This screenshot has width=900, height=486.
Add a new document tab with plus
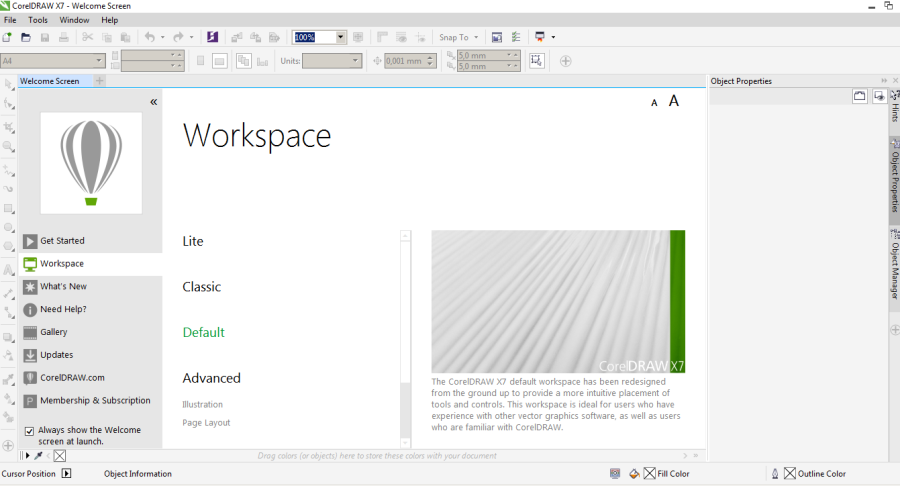[99, 81]
